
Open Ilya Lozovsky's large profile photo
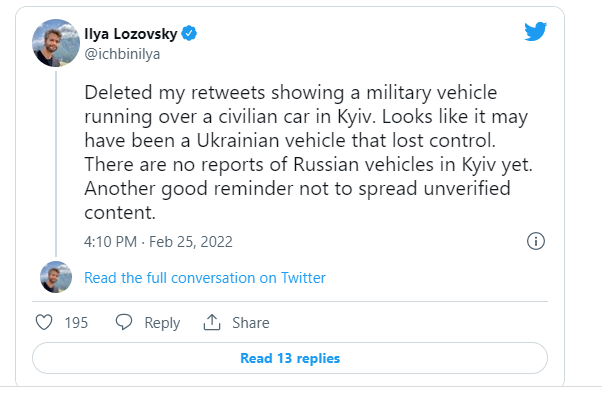tap(56, 43)
